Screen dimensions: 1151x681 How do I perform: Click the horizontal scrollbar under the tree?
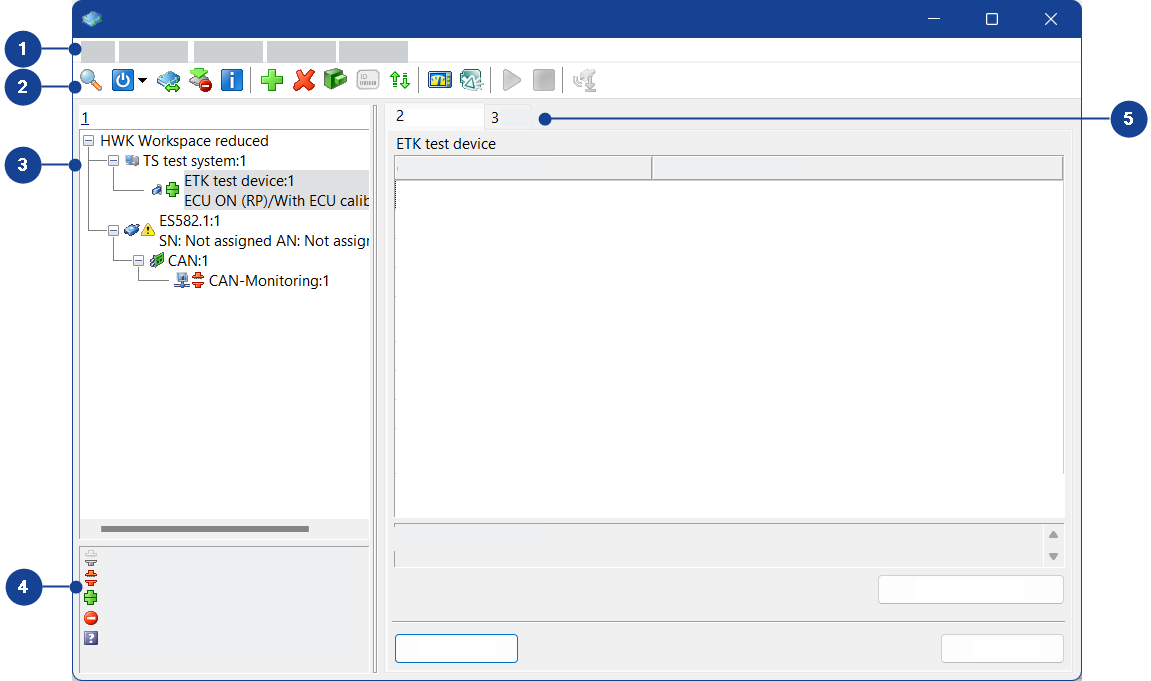coord(205,528)
